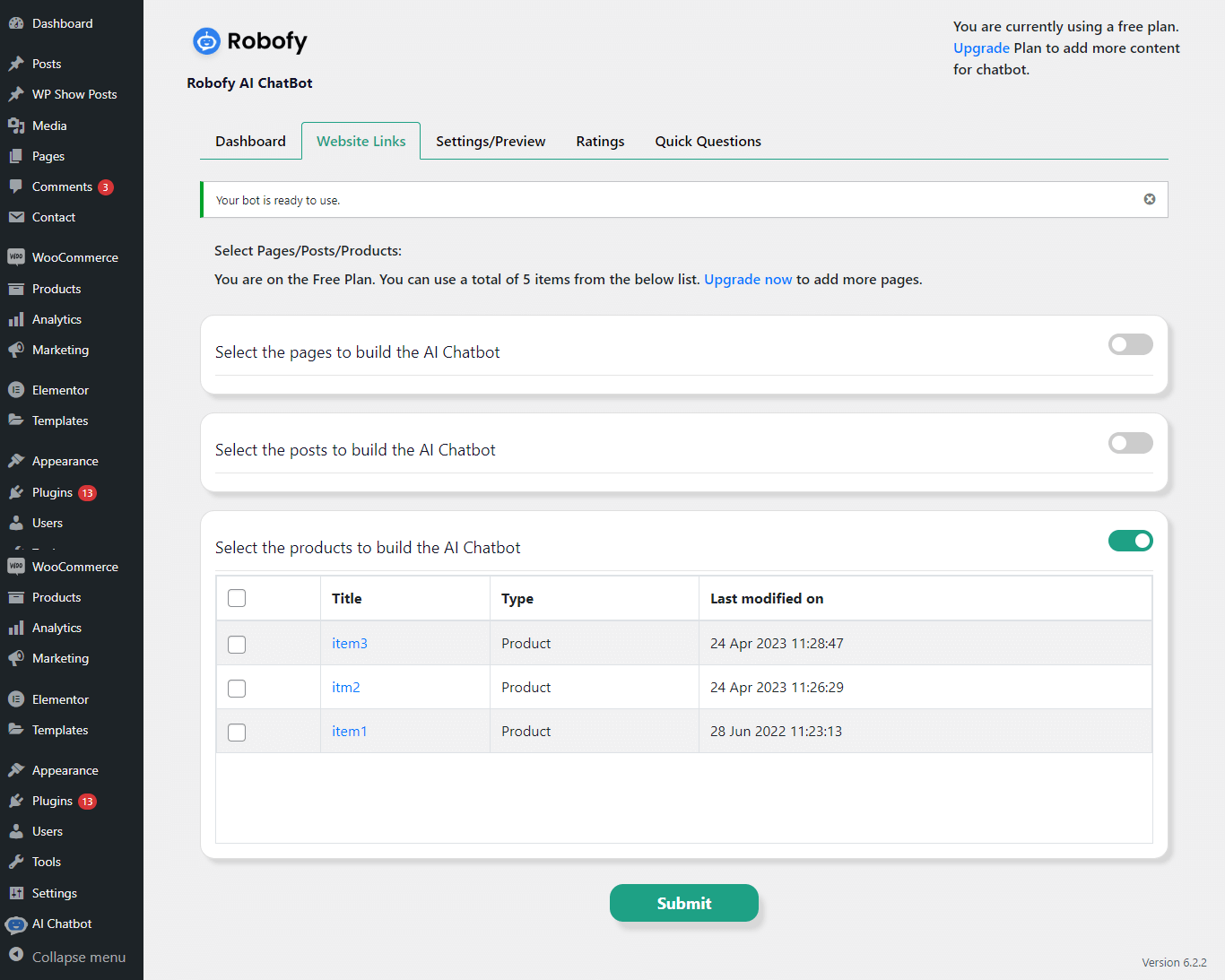1225x980 pixels.
Task: Click the Contact envelope icon
Action: point(16,217)
